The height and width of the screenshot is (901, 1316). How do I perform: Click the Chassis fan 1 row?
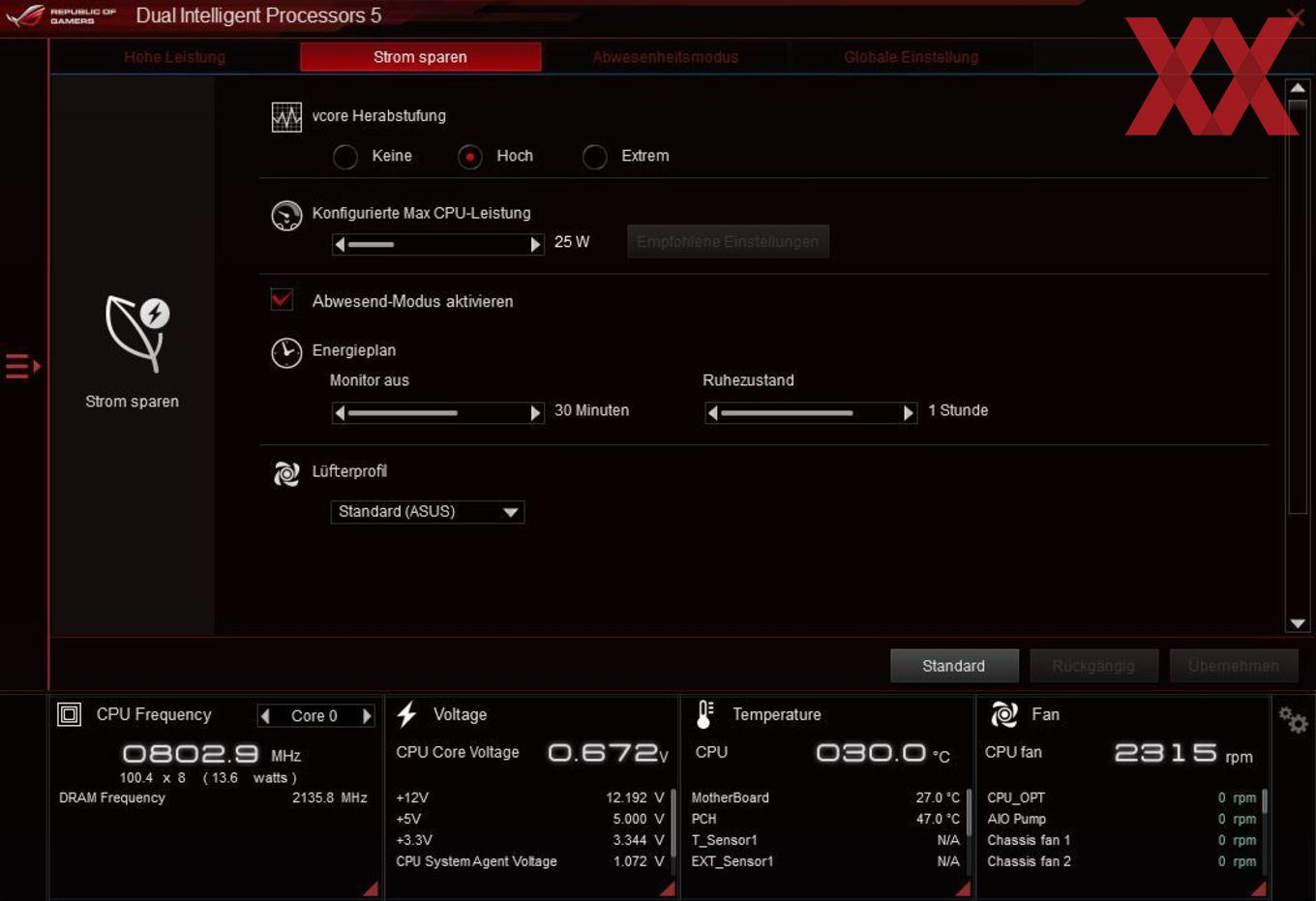(1122, 840)
